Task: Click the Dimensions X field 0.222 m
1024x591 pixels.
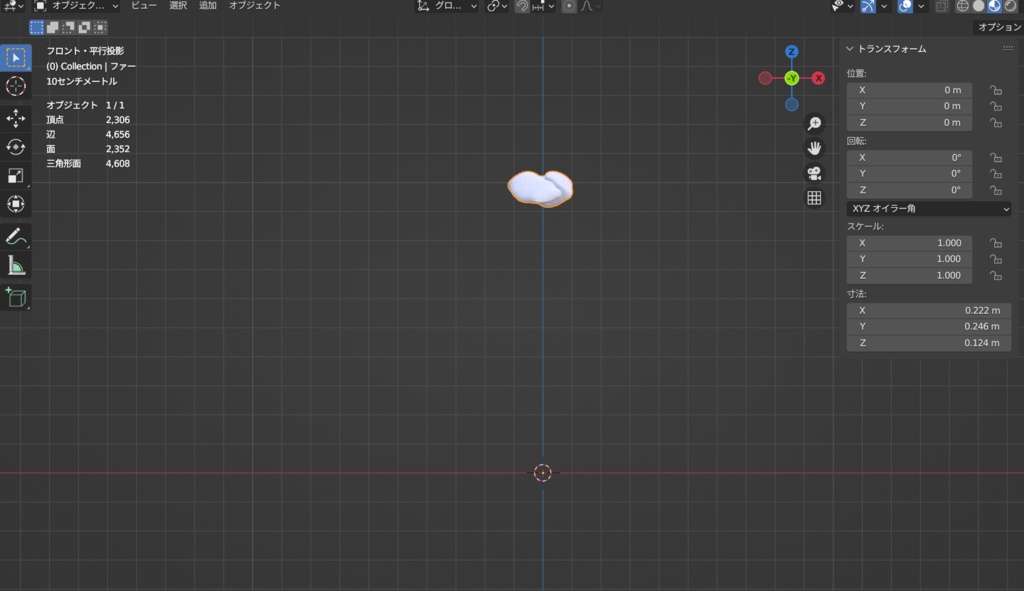Action: tap(929, 310)
